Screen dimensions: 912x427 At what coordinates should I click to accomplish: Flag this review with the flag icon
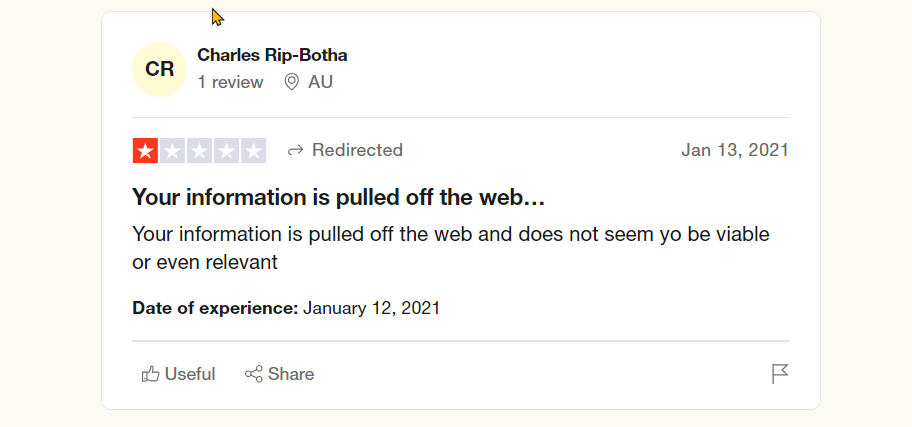click(x=780, y=374)
